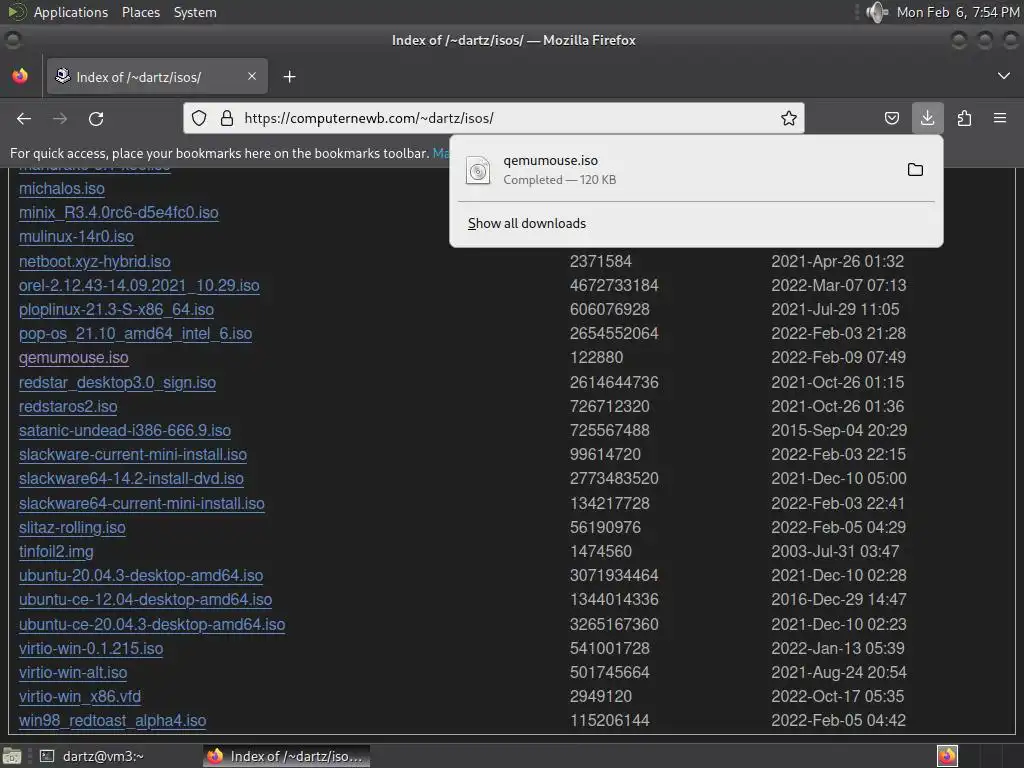
Task: Open mulinux-14r0.iso link
Action: [x=76, y=236]
